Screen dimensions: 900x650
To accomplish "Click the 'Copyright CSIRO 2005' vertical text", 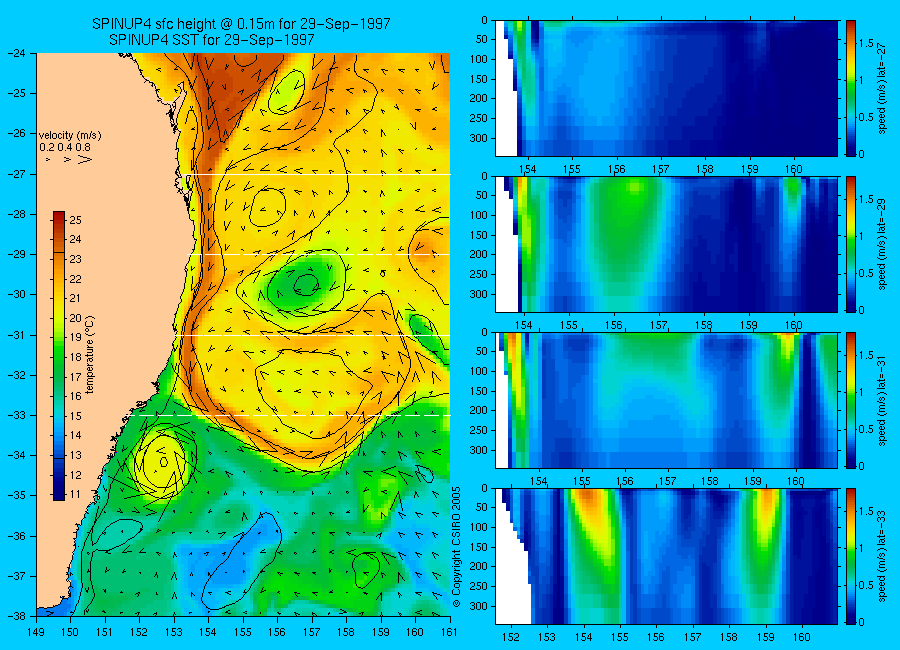I will pos(456,547).
